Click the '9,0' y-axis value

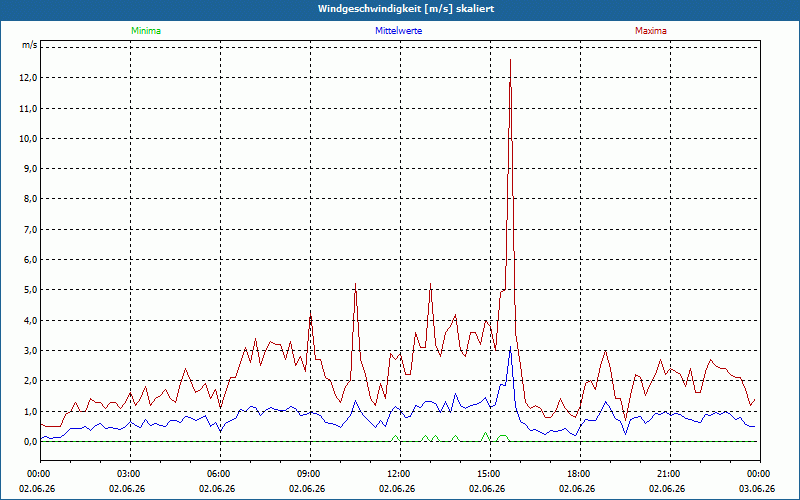[x=31, y=168]
